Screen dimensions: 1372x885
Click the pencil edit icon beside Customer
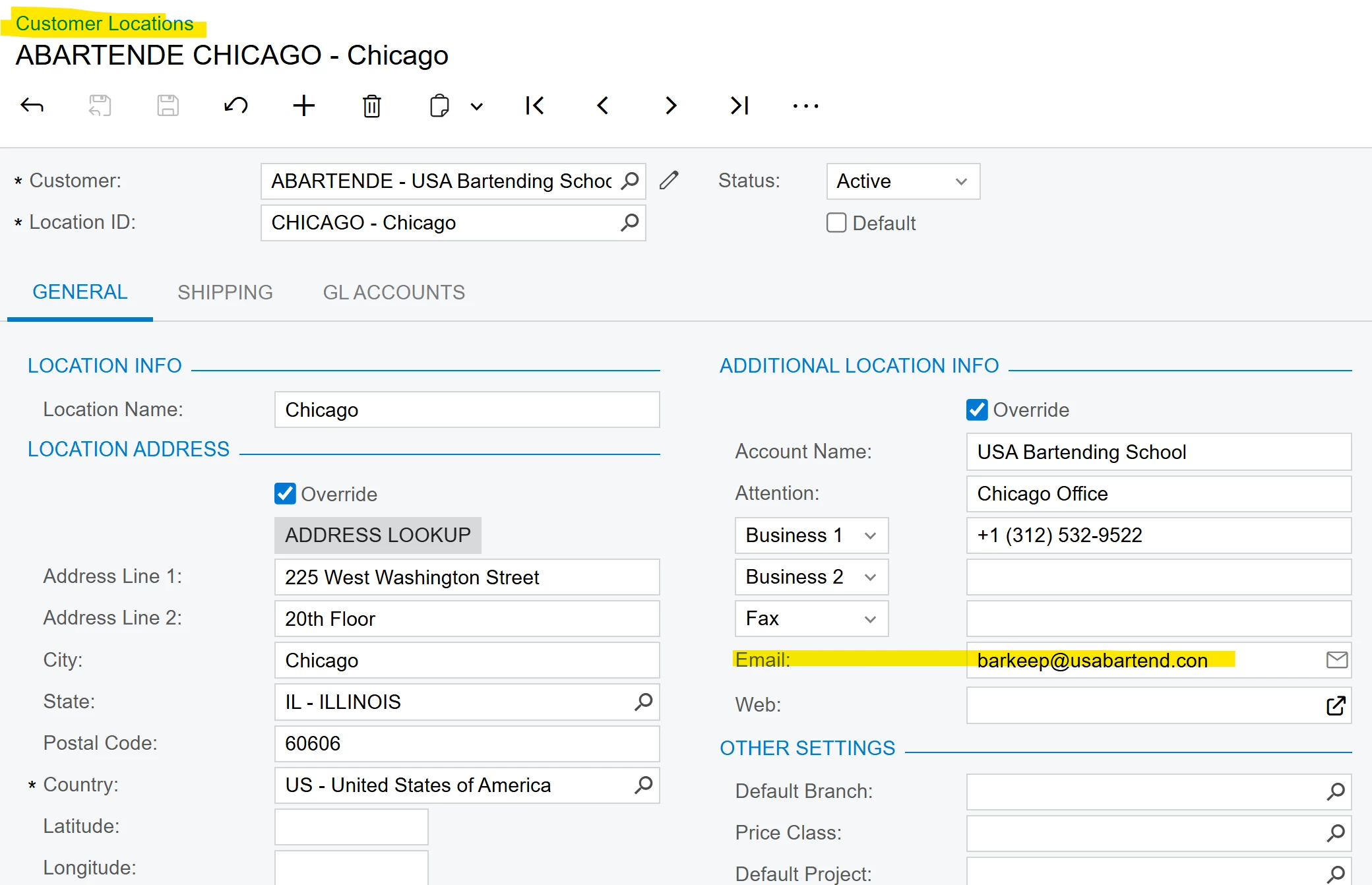click(669, 181)
